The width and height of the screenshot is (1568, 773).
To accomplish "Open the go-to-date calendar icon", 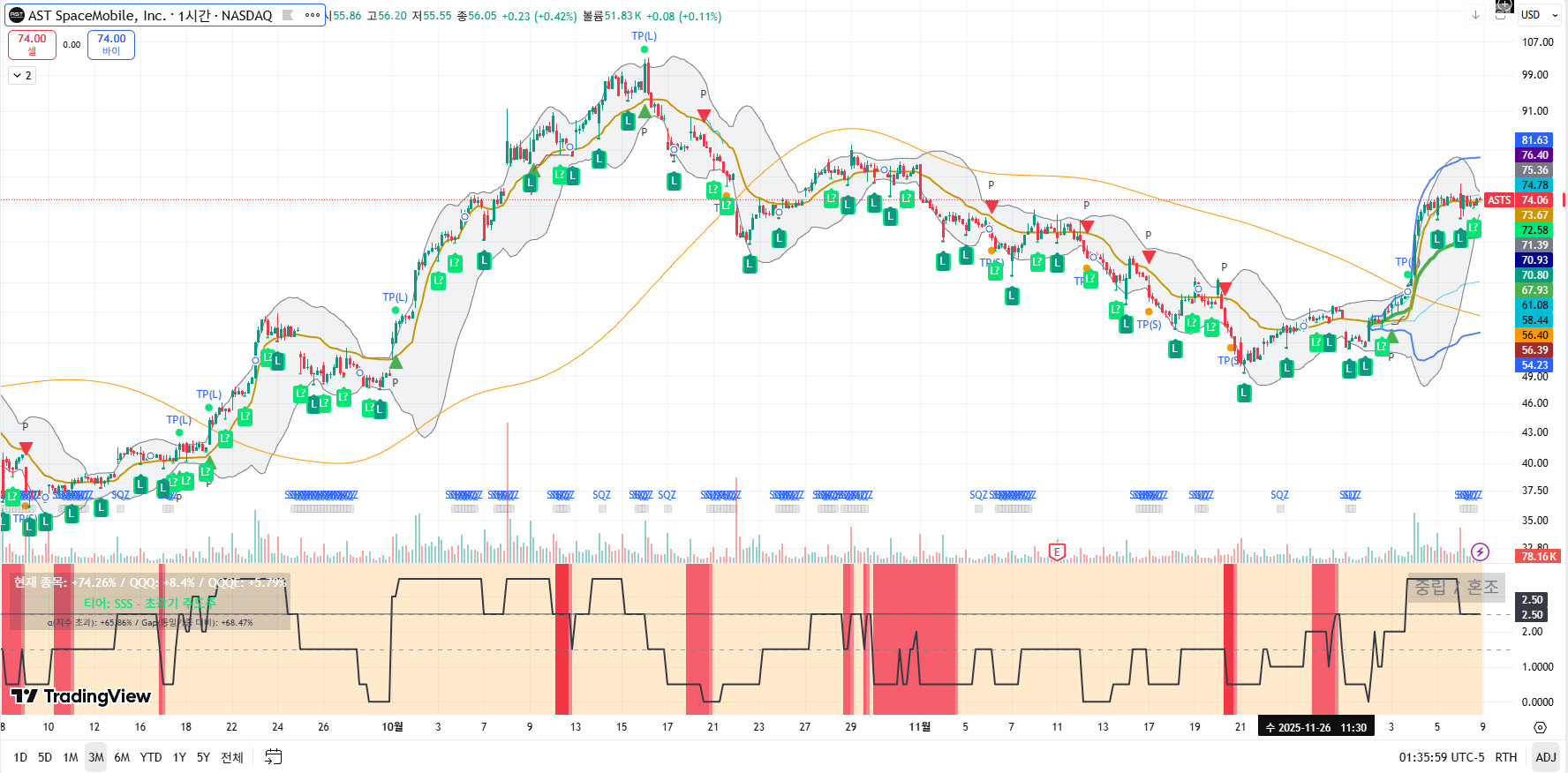I will pyautogui.click(x=274, y=757).
